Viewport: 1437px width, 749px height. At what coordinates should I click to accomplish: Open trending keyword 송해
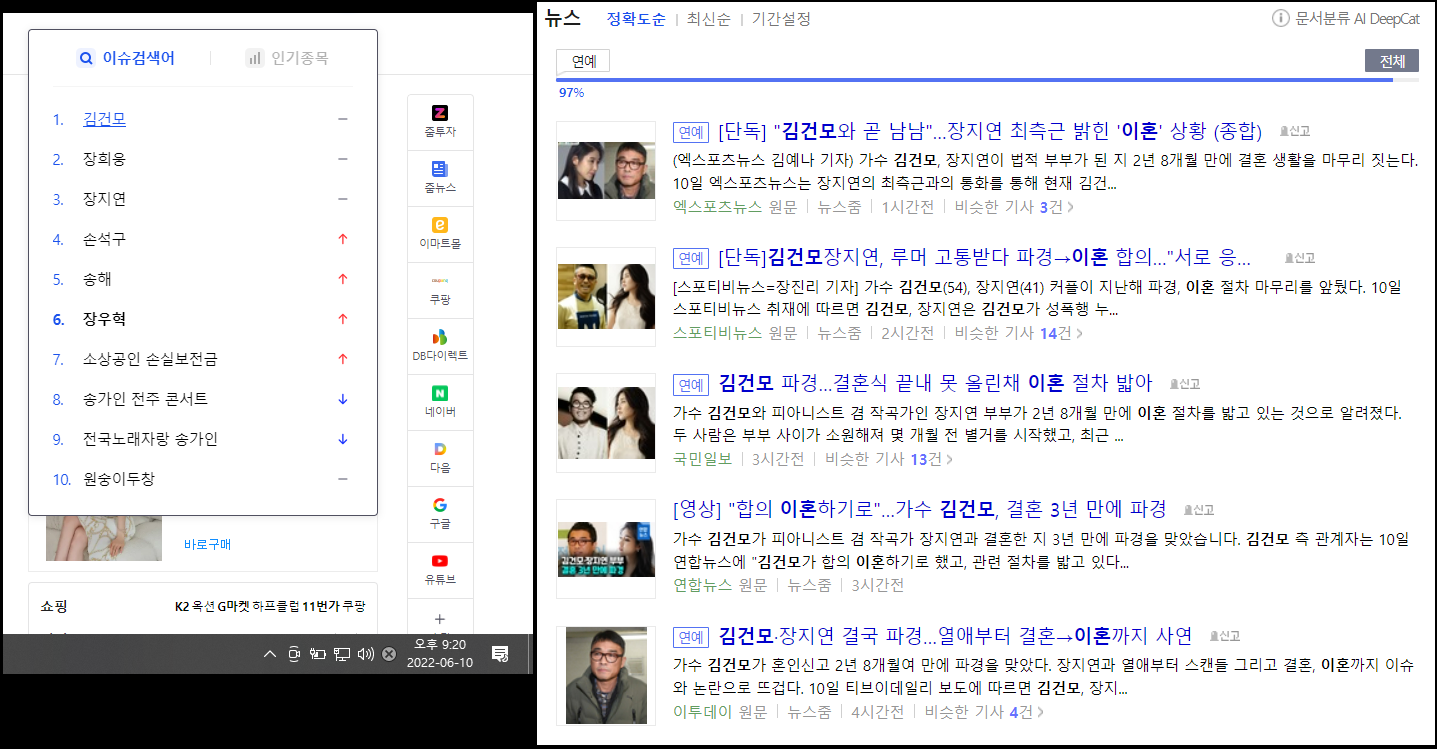(97, 279)
